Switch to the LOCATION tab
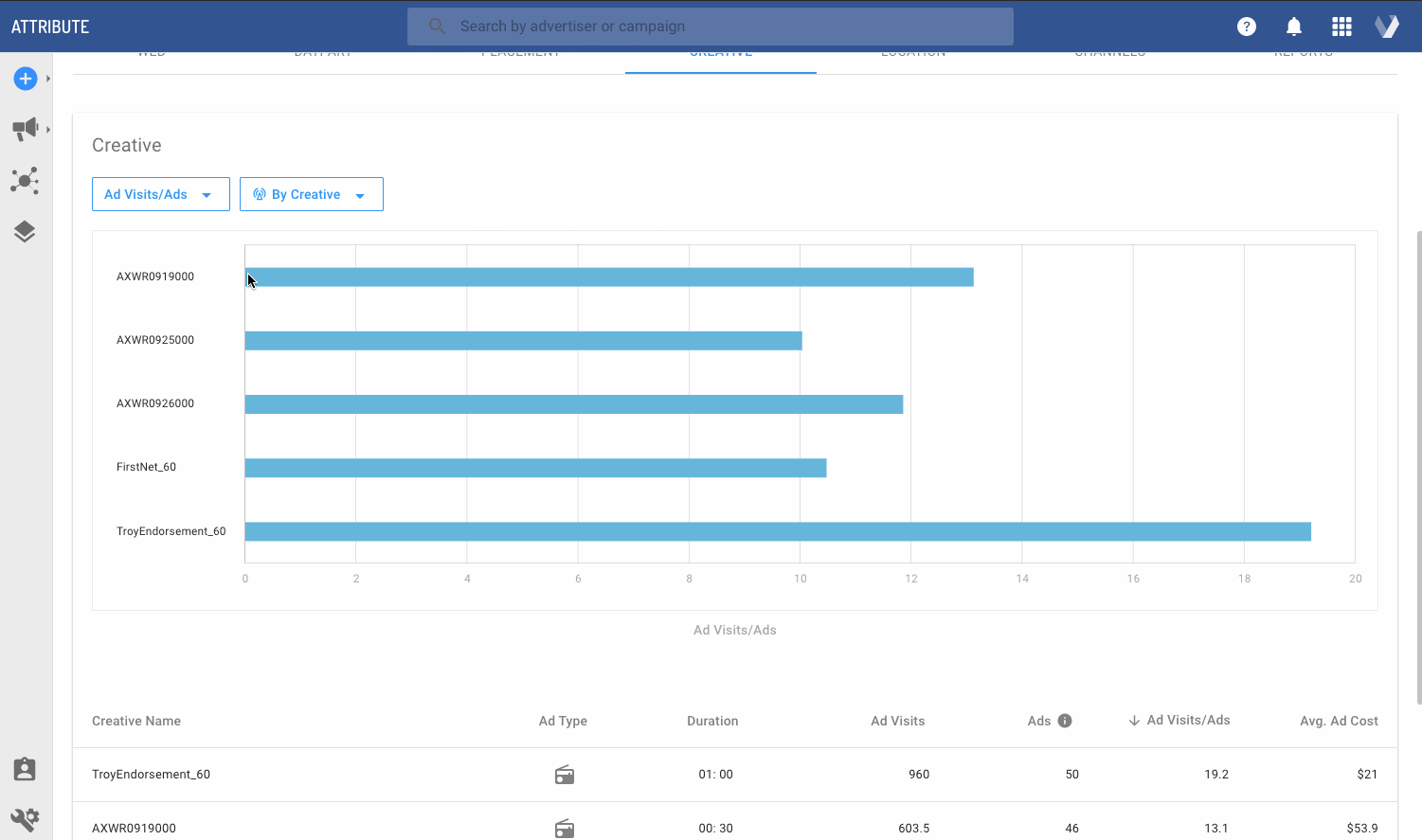Image resolution: width=1422 pixels, height=840 pixels. pyautogui.click(x=912, y=52)
